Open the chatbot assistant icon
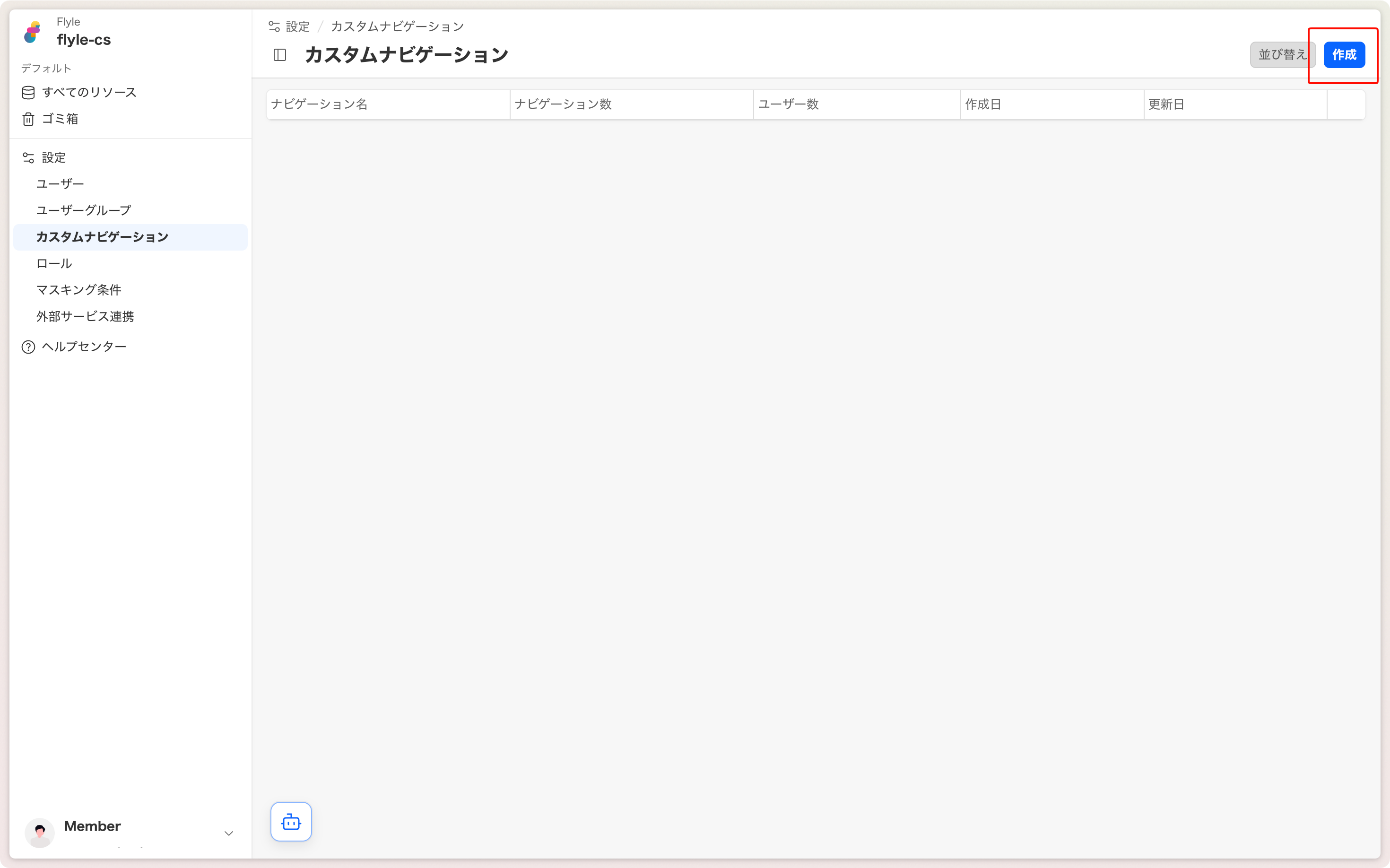 [291, 822]
